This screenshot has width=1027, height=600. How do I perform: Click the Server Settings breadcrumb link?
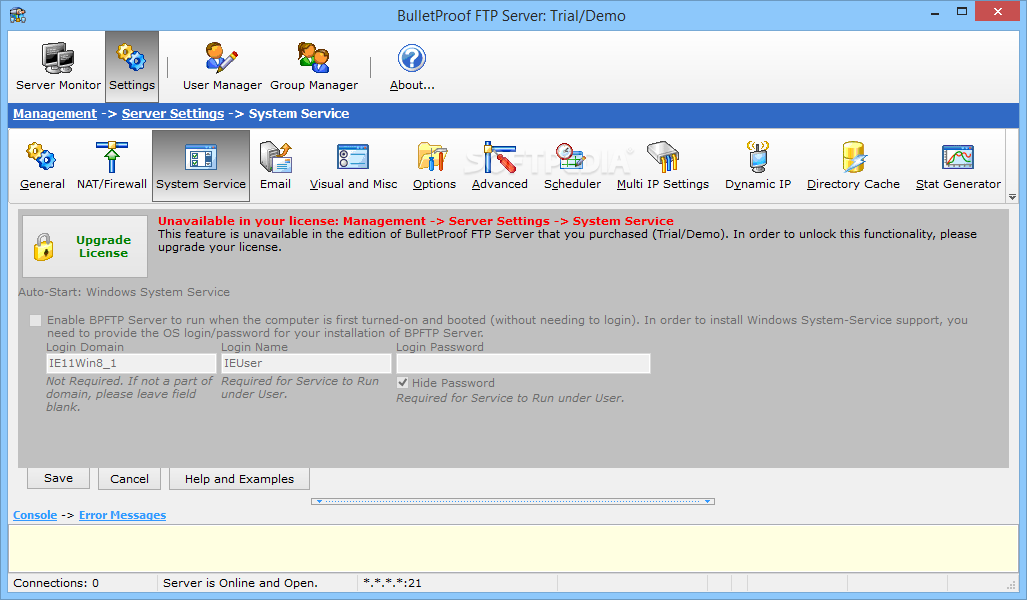pyautogui.click(x=173, y=113)
